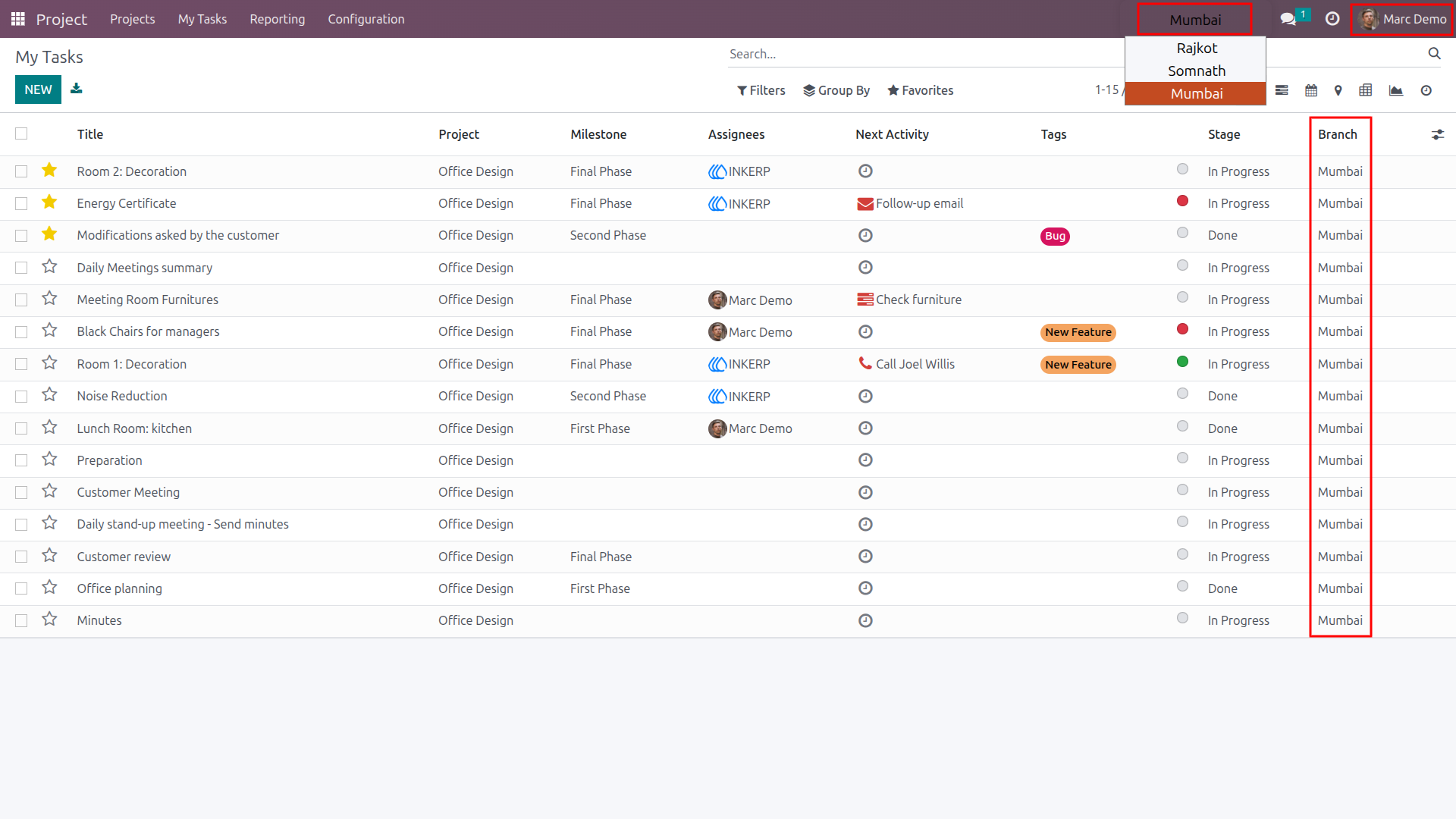This screenshot has height=819, width=1456.
Task: Star the Daily Meetings summary task
Action: tap(49, 267)
